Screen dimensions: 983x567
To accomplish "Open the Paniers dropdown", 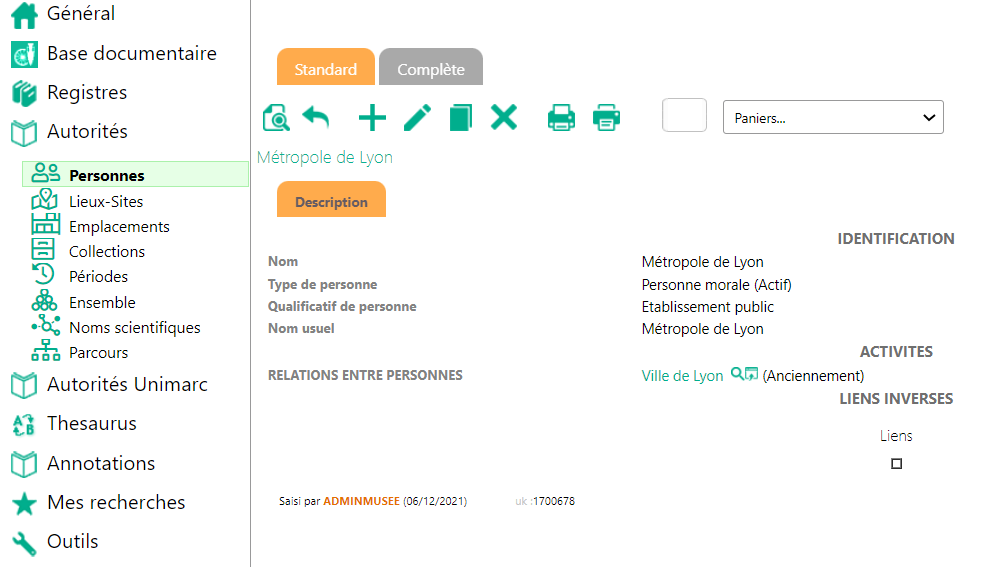I will coord(833,117).
